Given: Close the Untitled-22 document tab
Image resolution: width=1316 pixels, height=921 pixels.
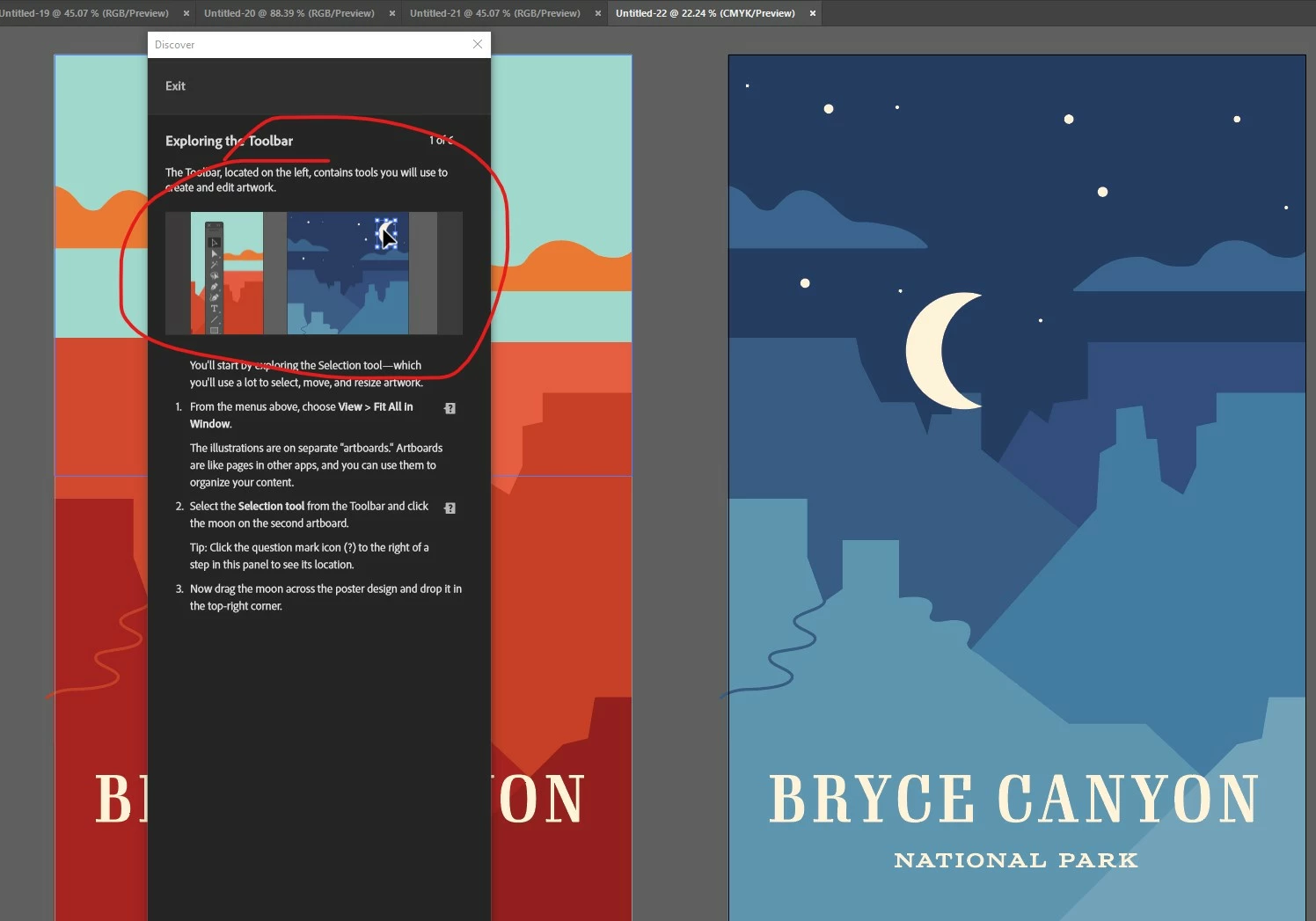Looking at the screenshot, I should pyautogui.click(x=813, y=13).
